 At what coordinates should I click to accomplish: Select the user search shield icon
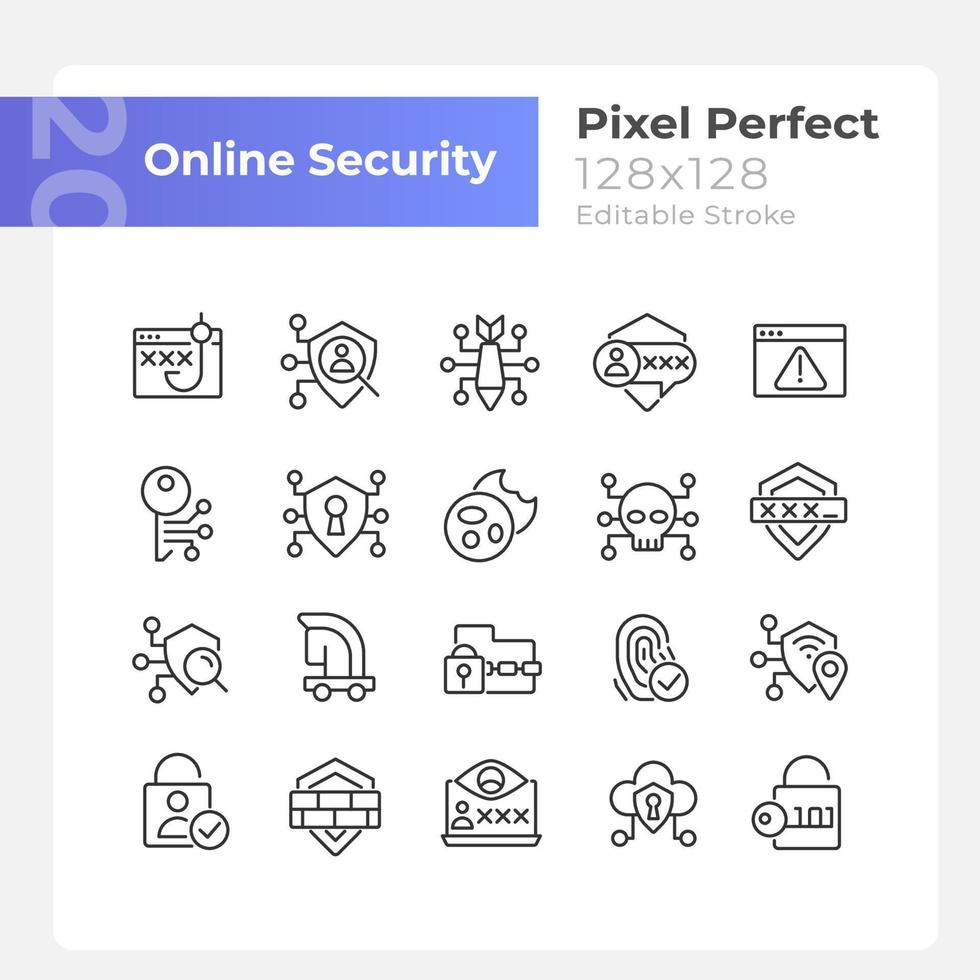click(x=331, y=362)
